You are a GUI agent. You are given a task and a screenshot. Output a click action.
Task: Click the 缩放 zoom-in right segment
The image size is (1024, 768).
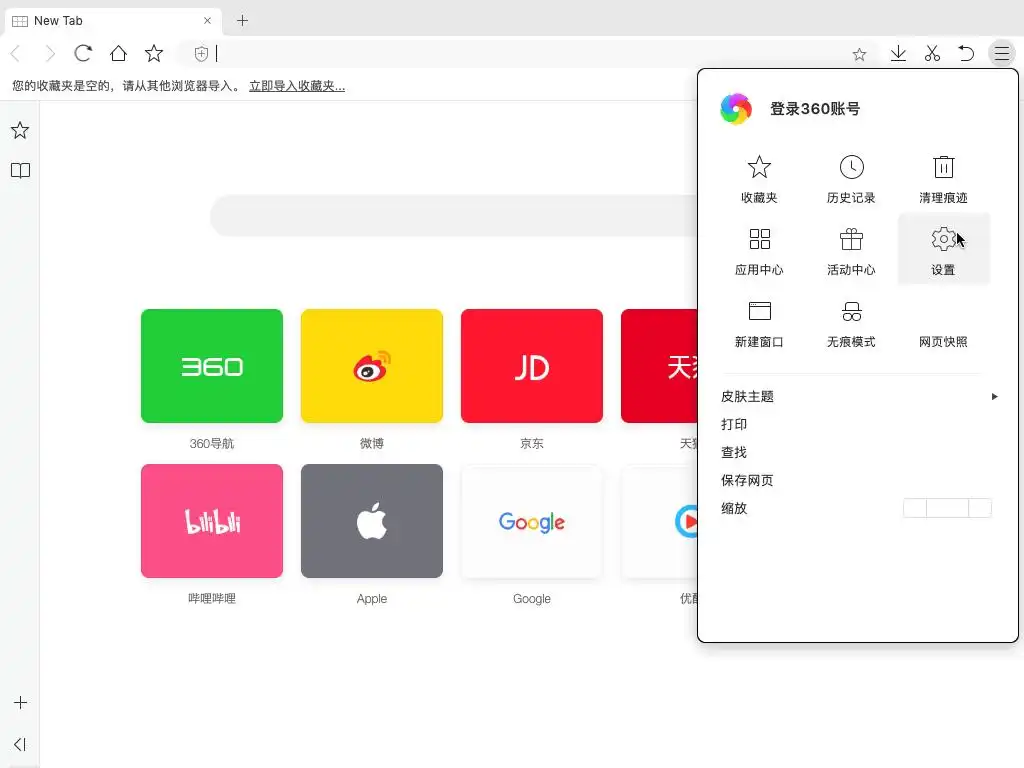(980, 508)
